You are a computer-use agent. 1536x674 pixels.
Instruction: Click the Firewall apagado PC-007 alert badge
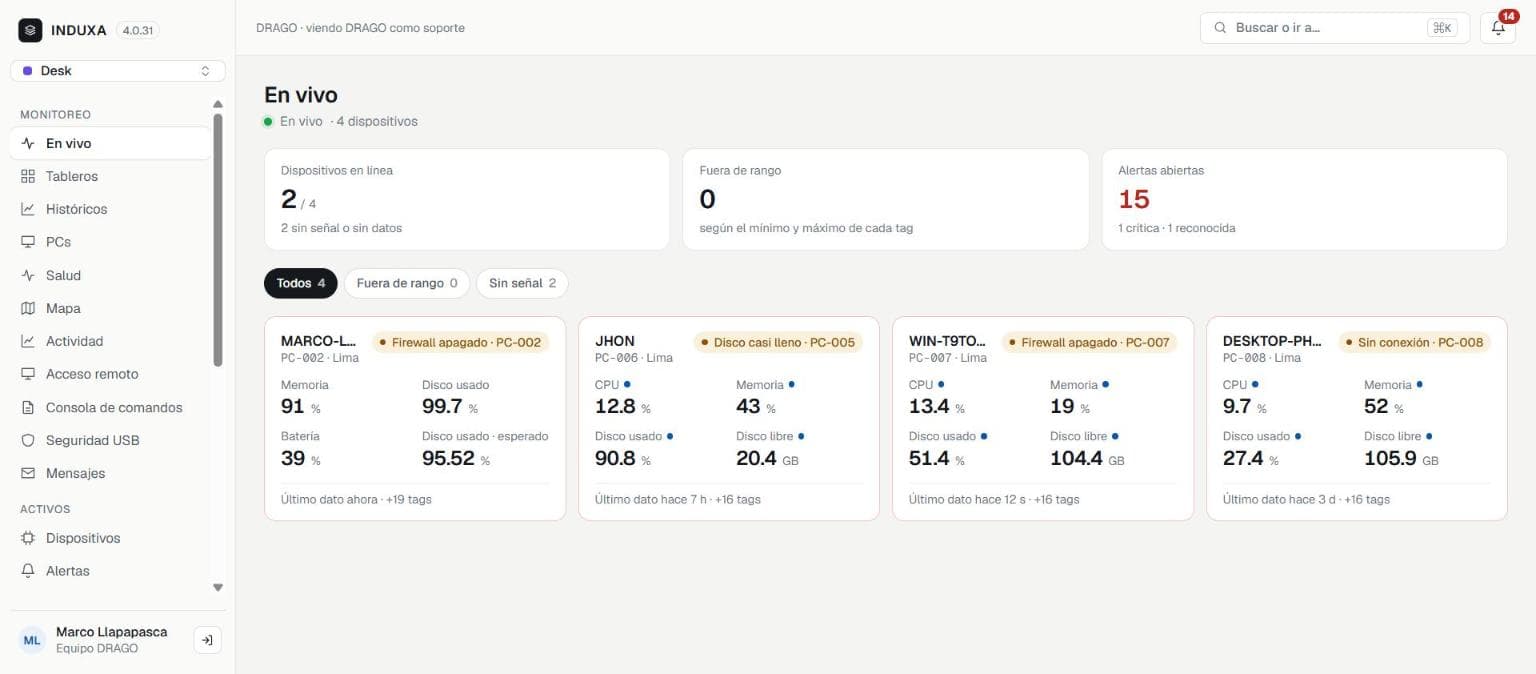[1089, 342]
